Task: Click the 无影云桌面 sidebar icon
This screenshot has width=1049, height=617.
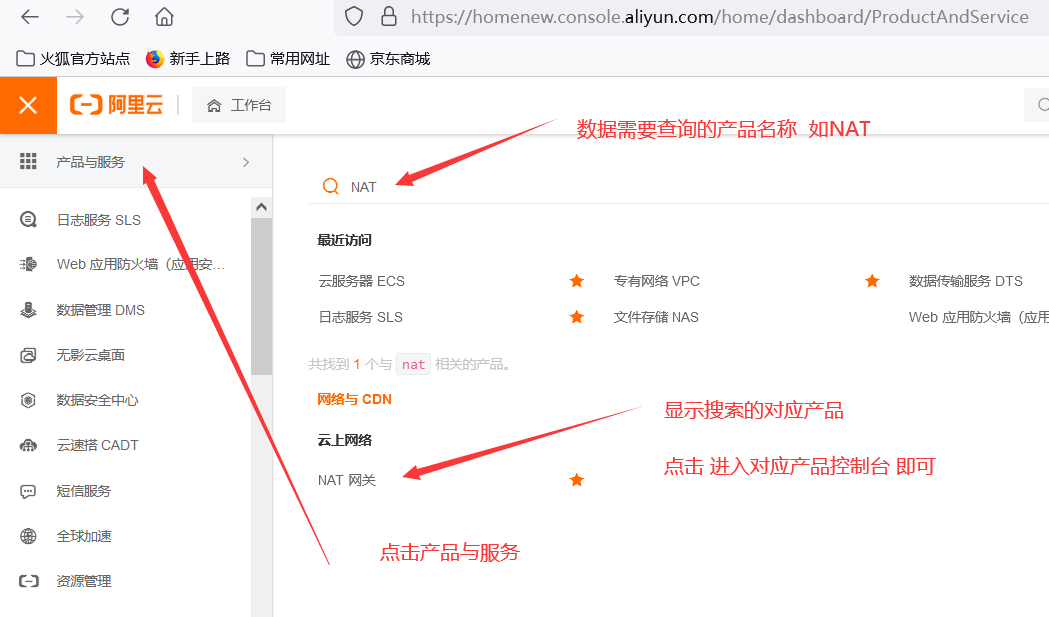Action: pos(28,355)
